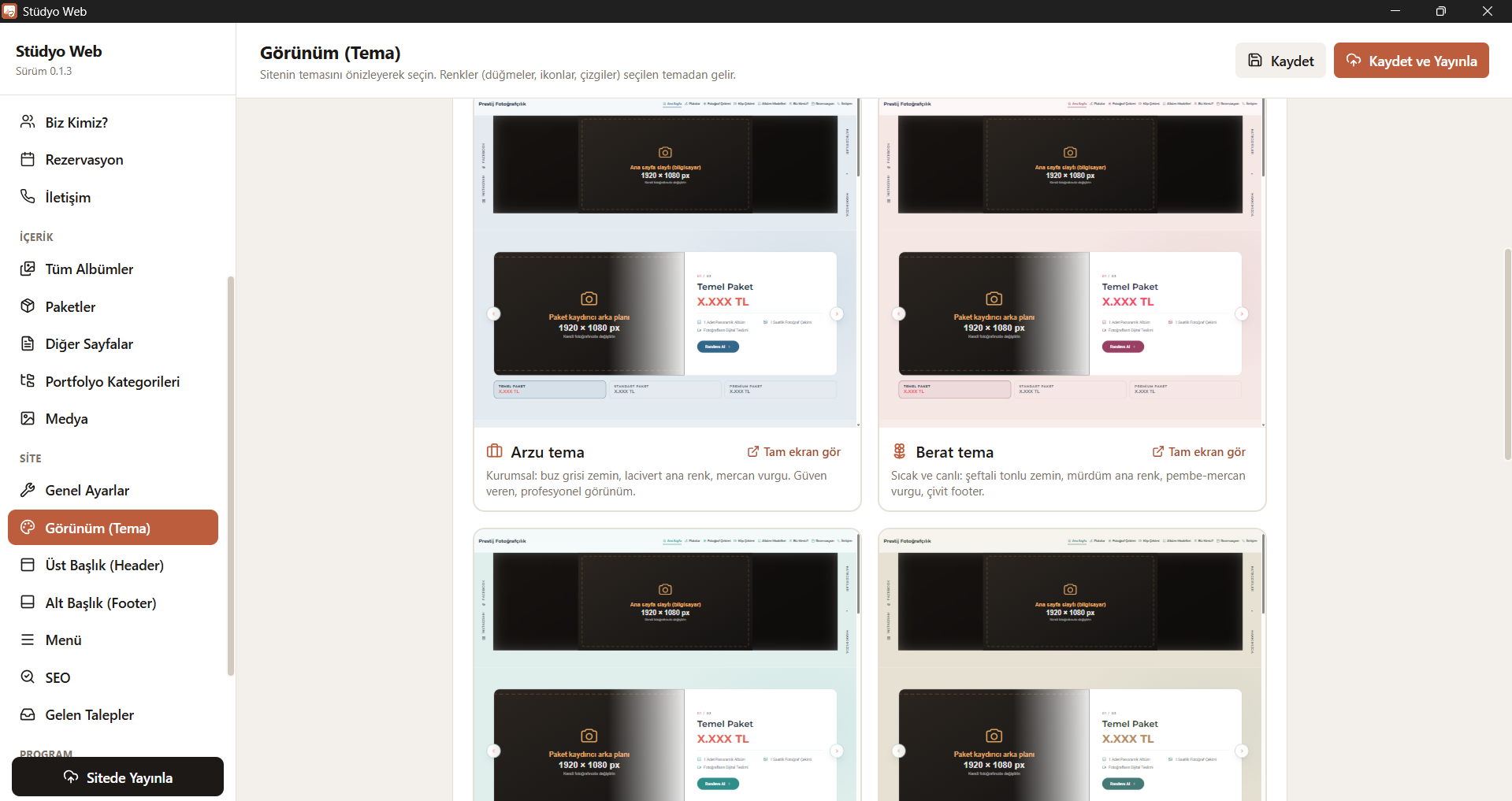The width and height of the screenshot is (1512, 801).
Task: Click the Görünüm (Tema) page heading
Action: coord(330,53)
